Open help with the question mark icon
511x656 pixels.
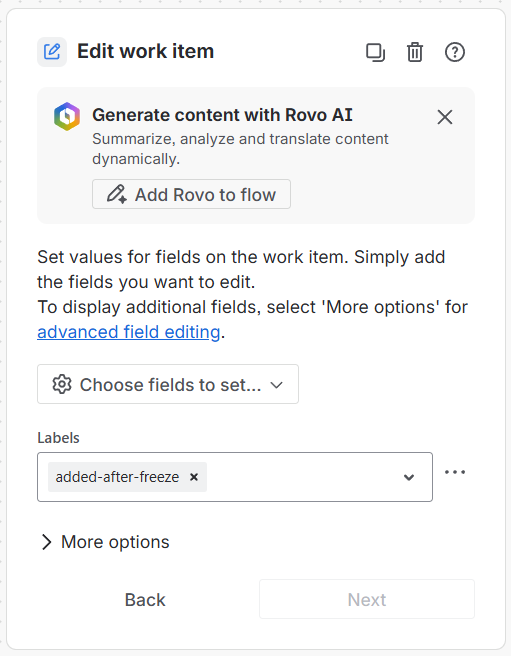click(455, 52)
